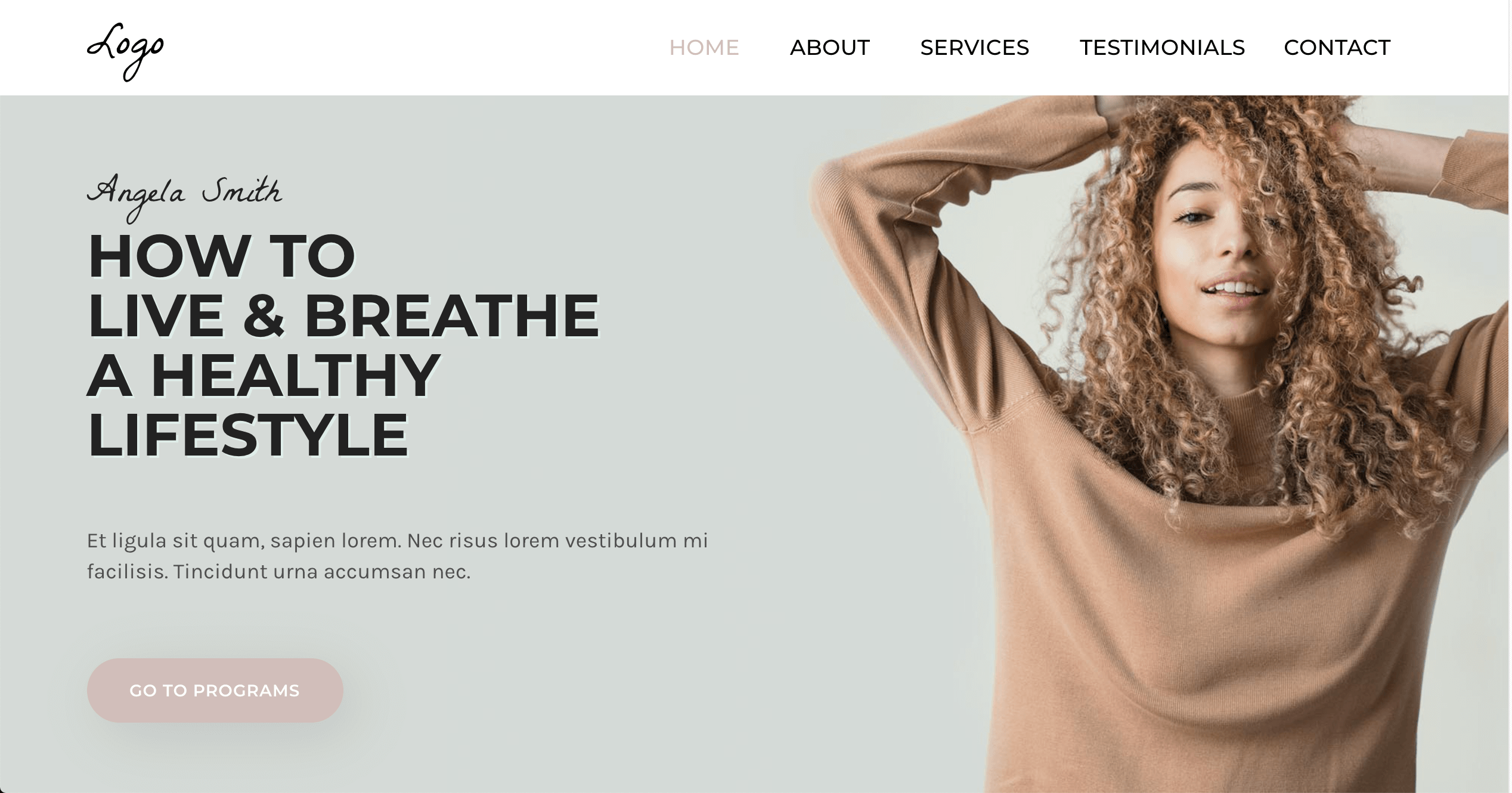Open the HOME navigation item
1512x793 pixels.
point(704,48)
